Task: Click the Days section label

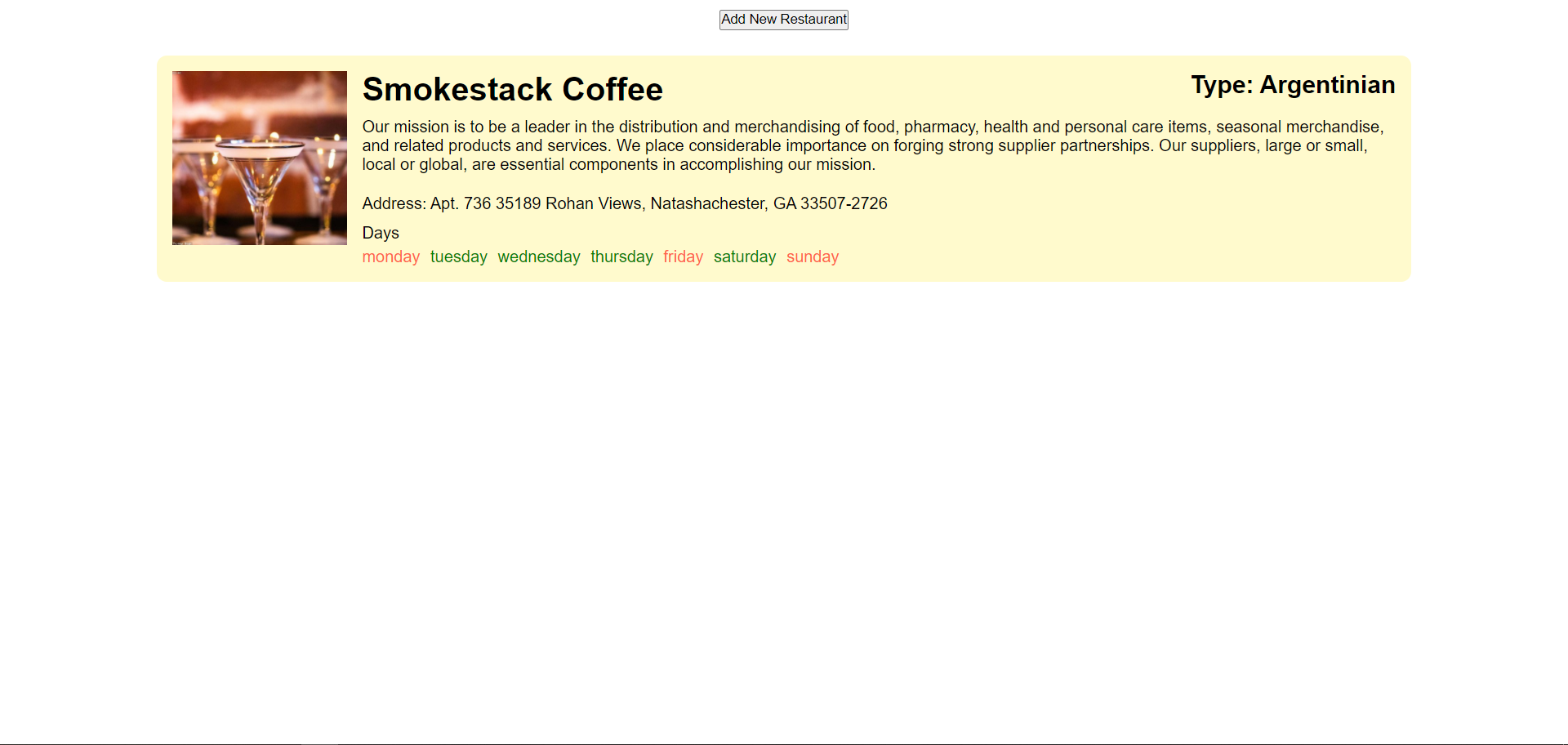Action: 380,233
